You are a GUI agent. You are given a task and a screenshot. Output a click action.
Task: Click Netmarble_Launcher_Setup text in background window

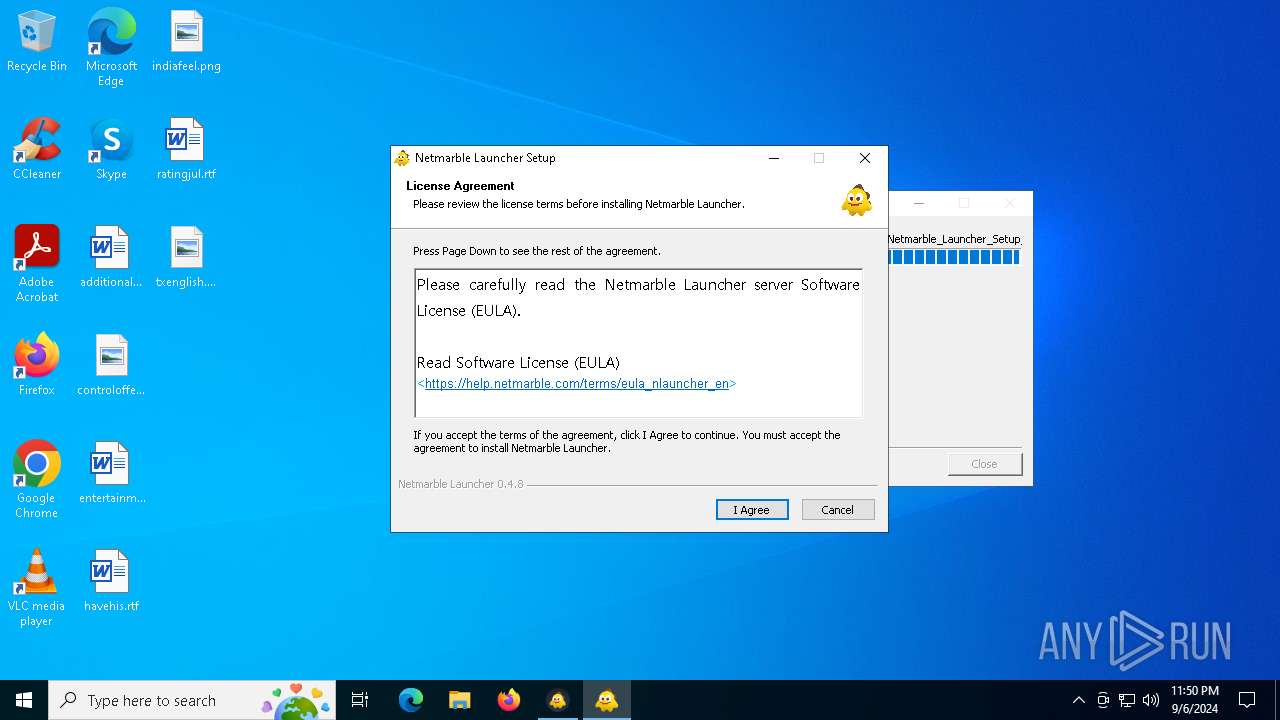pos(954,239)
